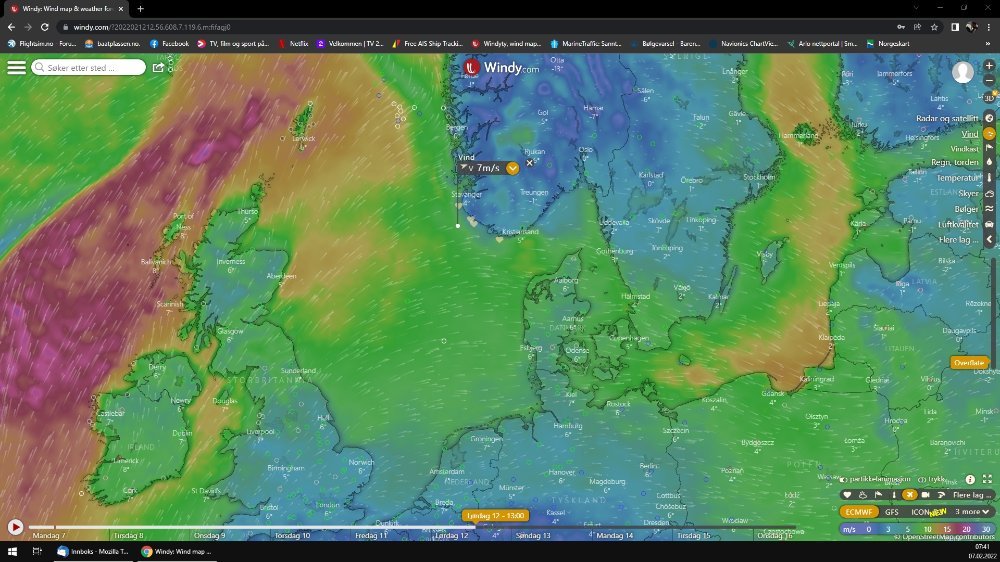Jump timeline to Søndag 13
Screen dimensions: 1000x562
click(x=533, y=536)
